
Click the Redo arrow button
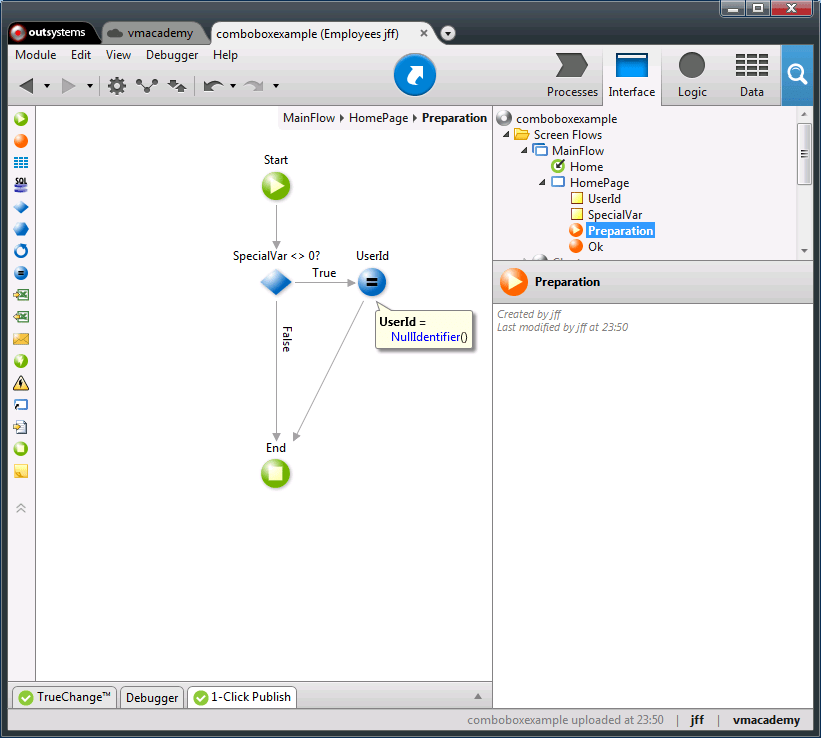[x=254, y=85]
